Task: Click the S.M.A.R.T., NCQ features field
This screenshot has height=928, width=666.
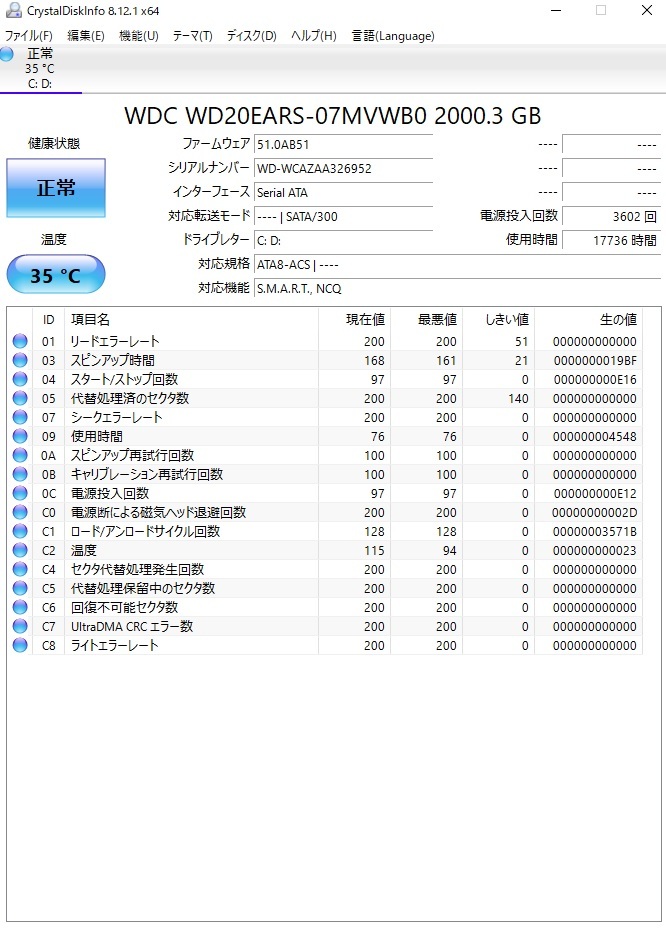Action: (457, 289)
